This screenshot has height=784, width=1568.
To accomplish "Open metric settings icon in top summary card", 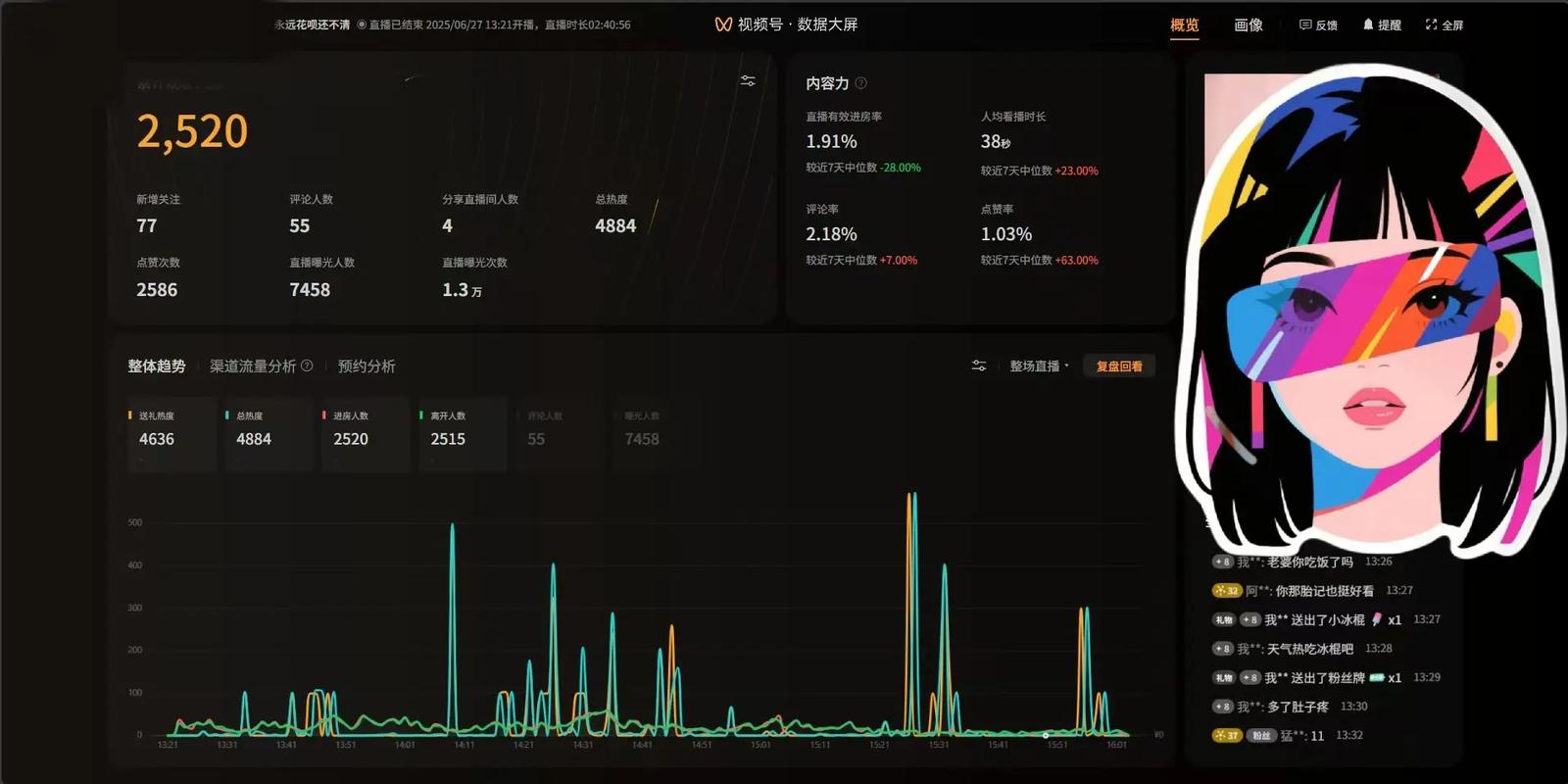I will pyautogui.click(x=748, y=81).
